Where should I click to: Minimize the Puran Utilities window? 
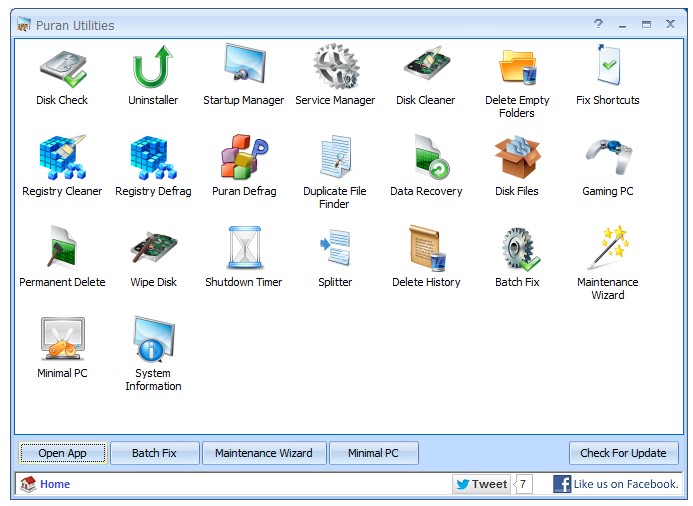pos(623,25)
